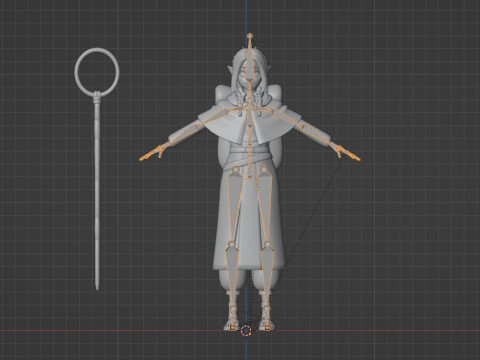480x360 pixels.
Task: Click the 3D cursor at the origin
Action: click(x=246, y=330)
